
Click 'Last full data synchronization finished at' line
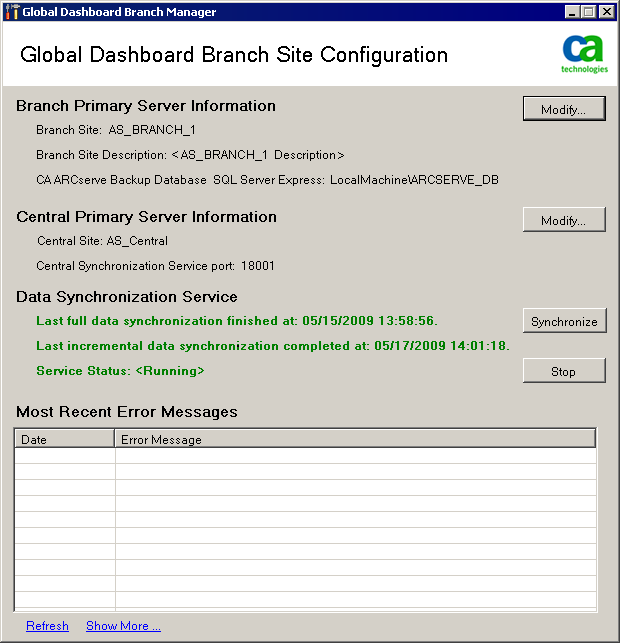237,321
